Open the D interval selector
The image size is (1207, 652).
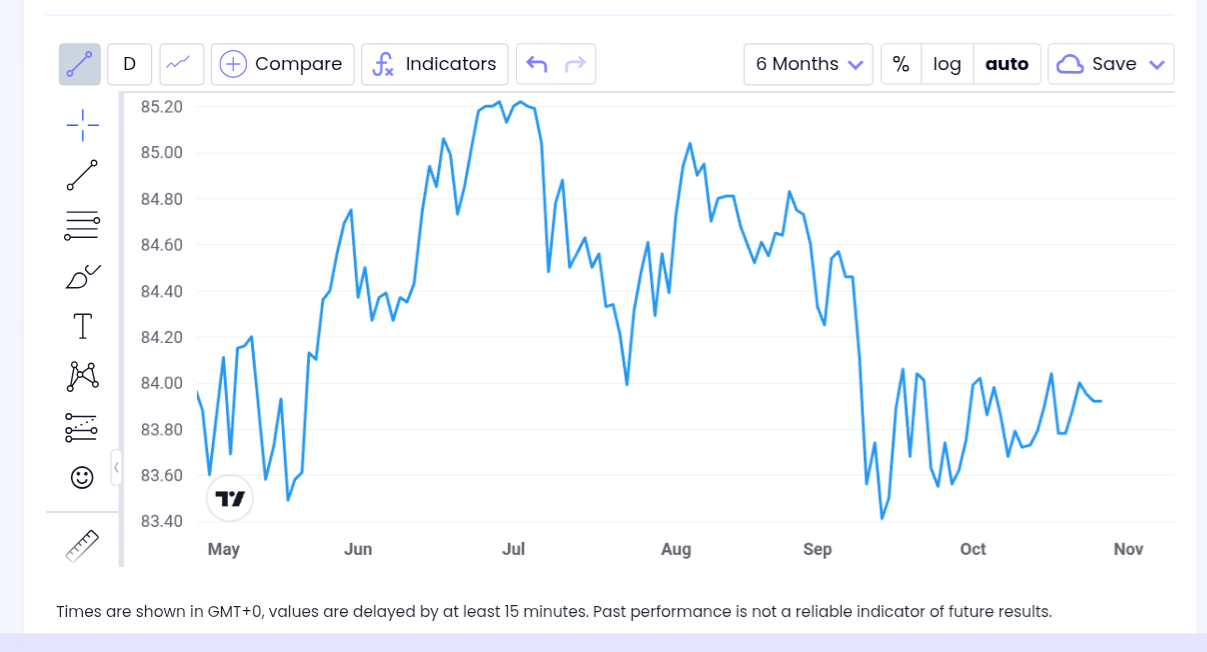[x=129, y=64]
